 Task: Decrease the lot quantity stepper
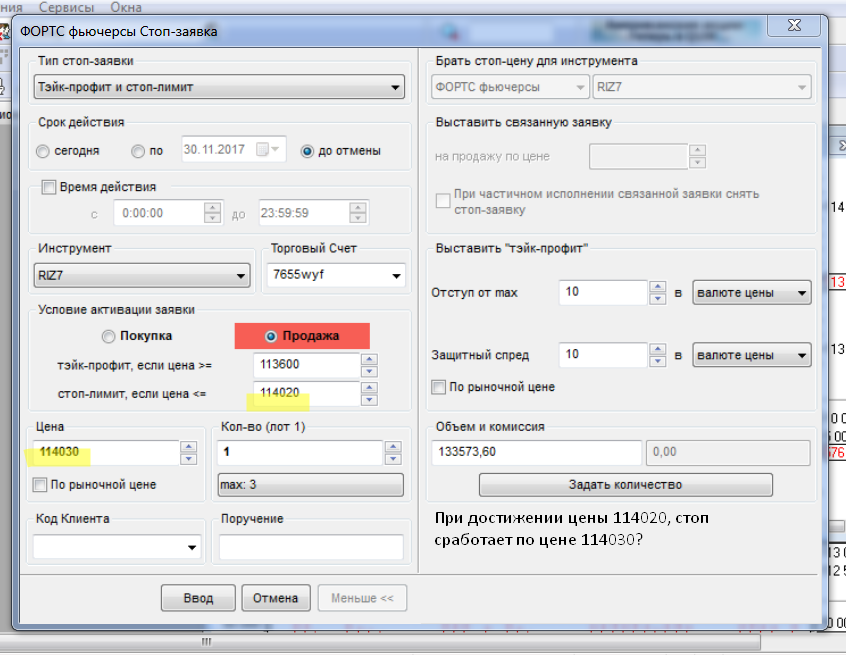click(x=393, y=459)
